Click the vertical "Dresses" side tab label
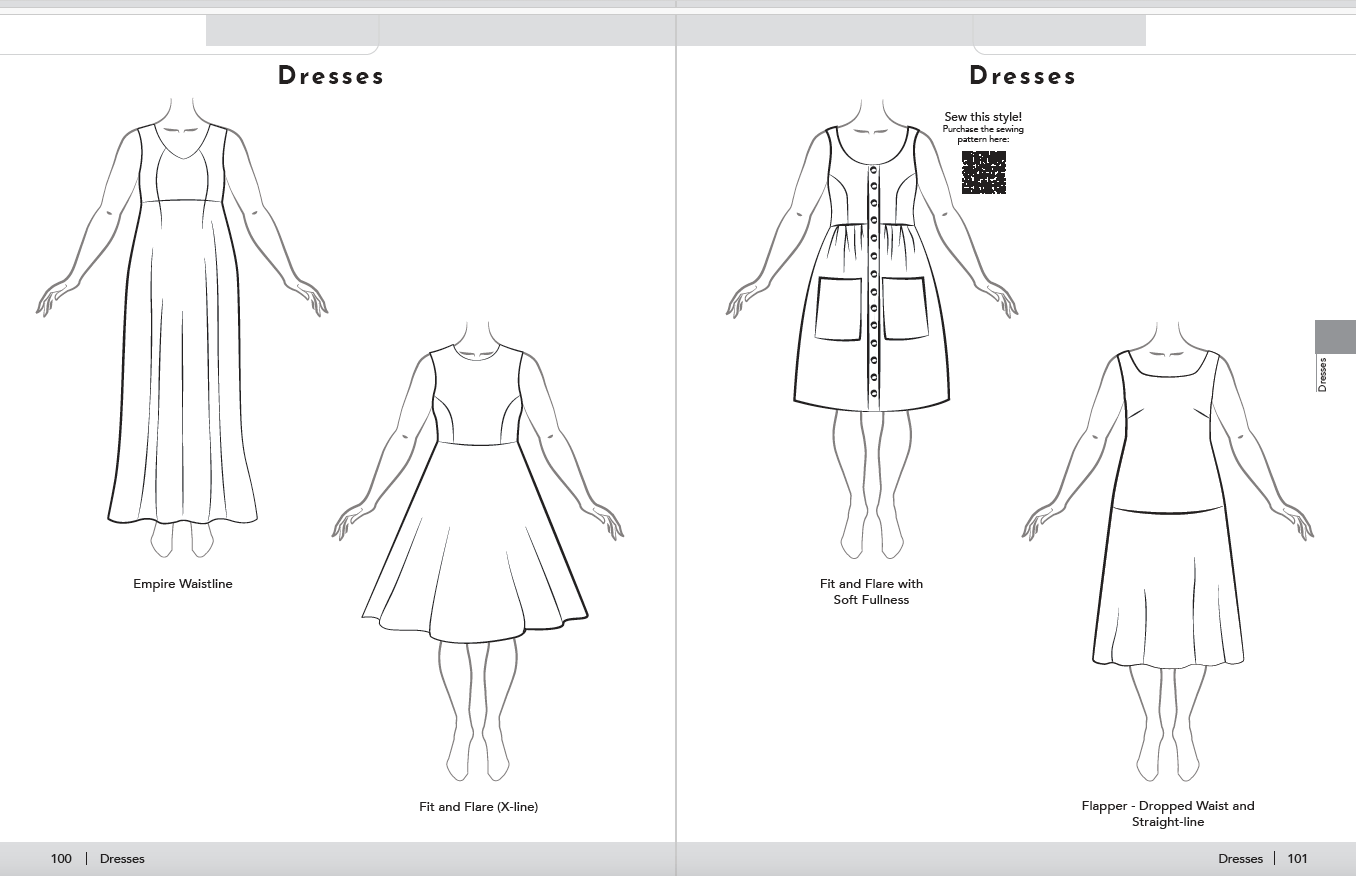 (x=1322, y=374)
